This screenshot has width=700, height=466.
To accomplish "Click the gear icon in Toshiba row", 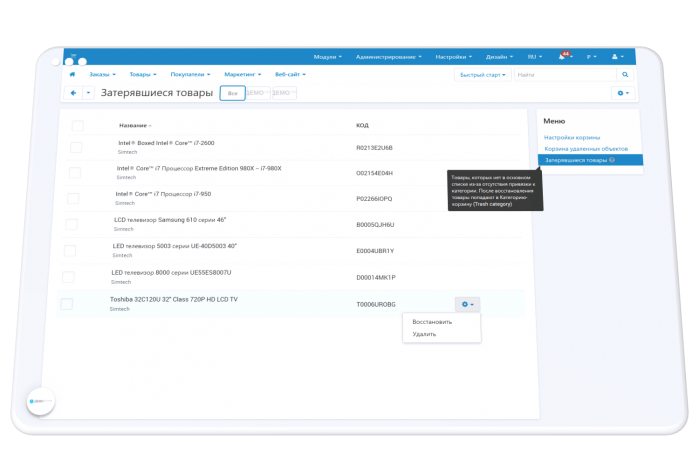I will pyautogui.click(x=467, y=304).
